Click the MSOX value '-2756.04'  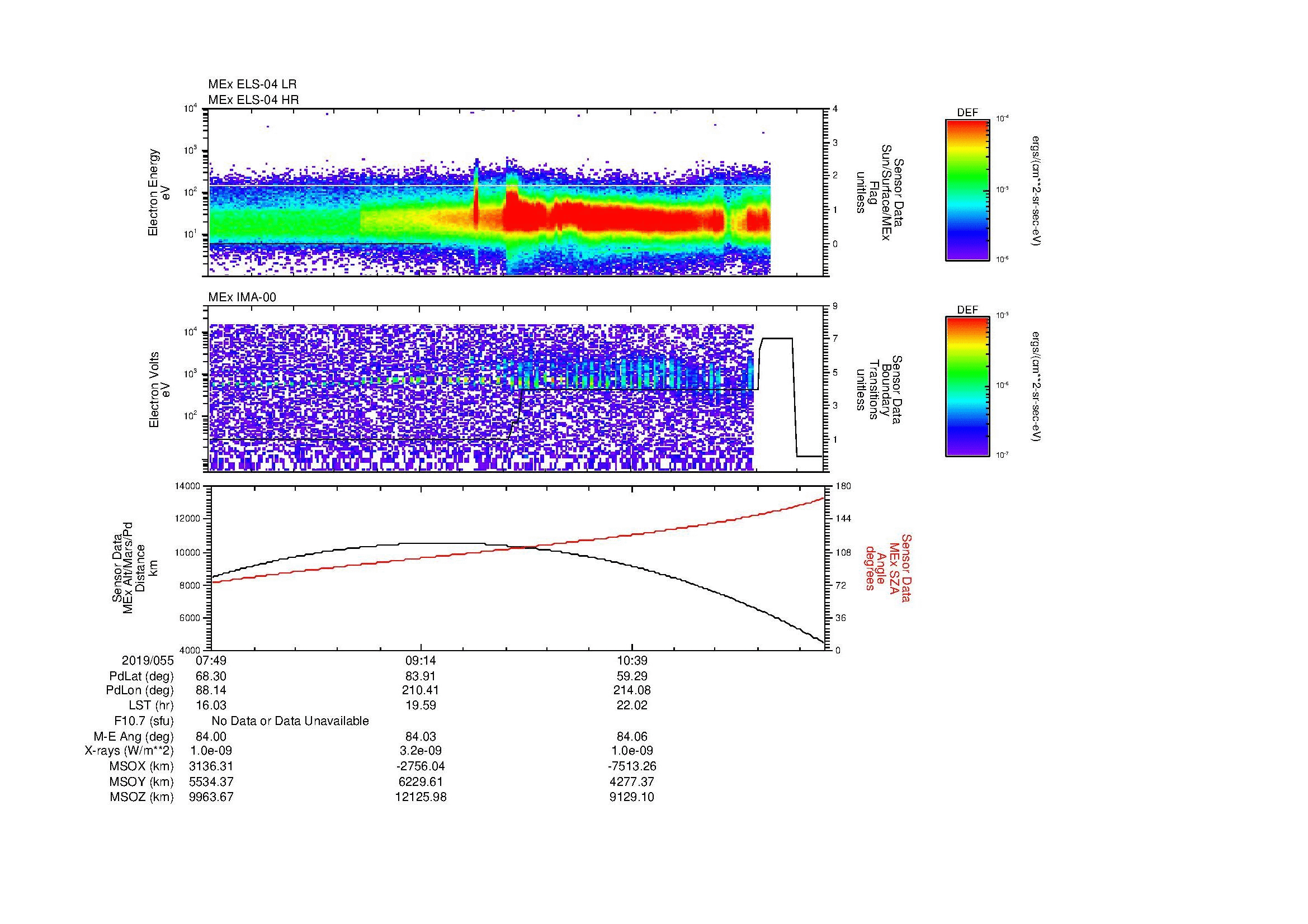tap(421, 766)
